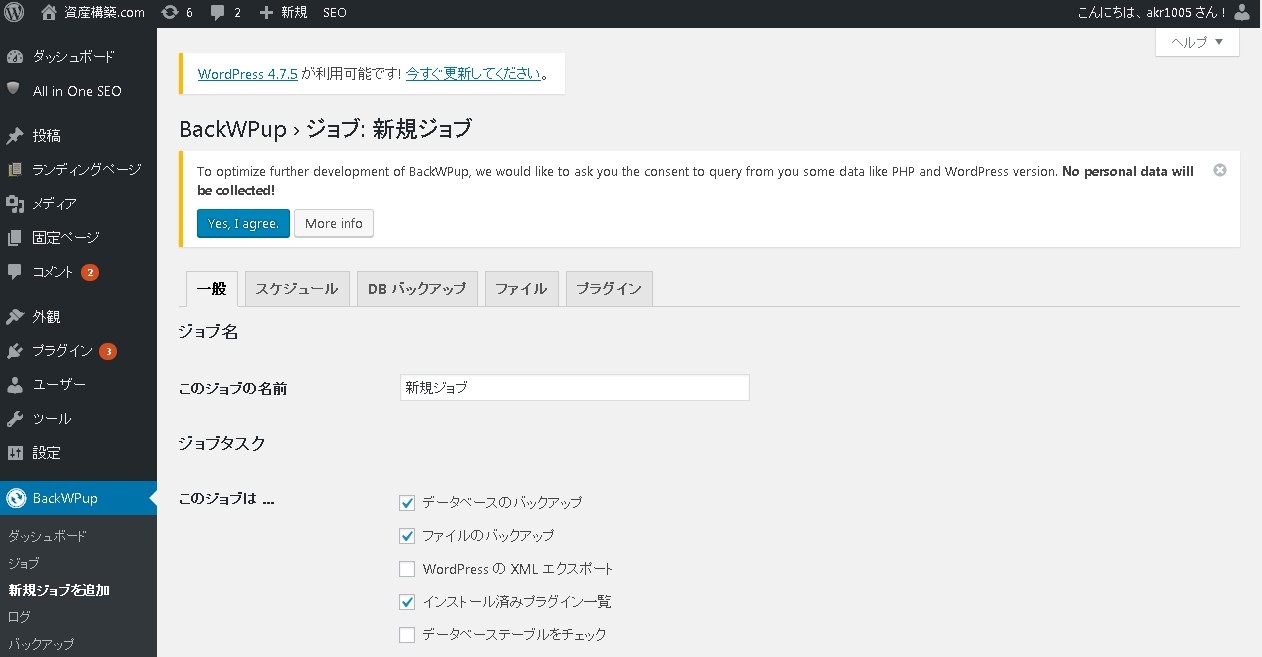Viewport: 1262px width, 657px height.
Task: Enable データベーステーブルをチェック checkbox
Action: tap(407, 635)
